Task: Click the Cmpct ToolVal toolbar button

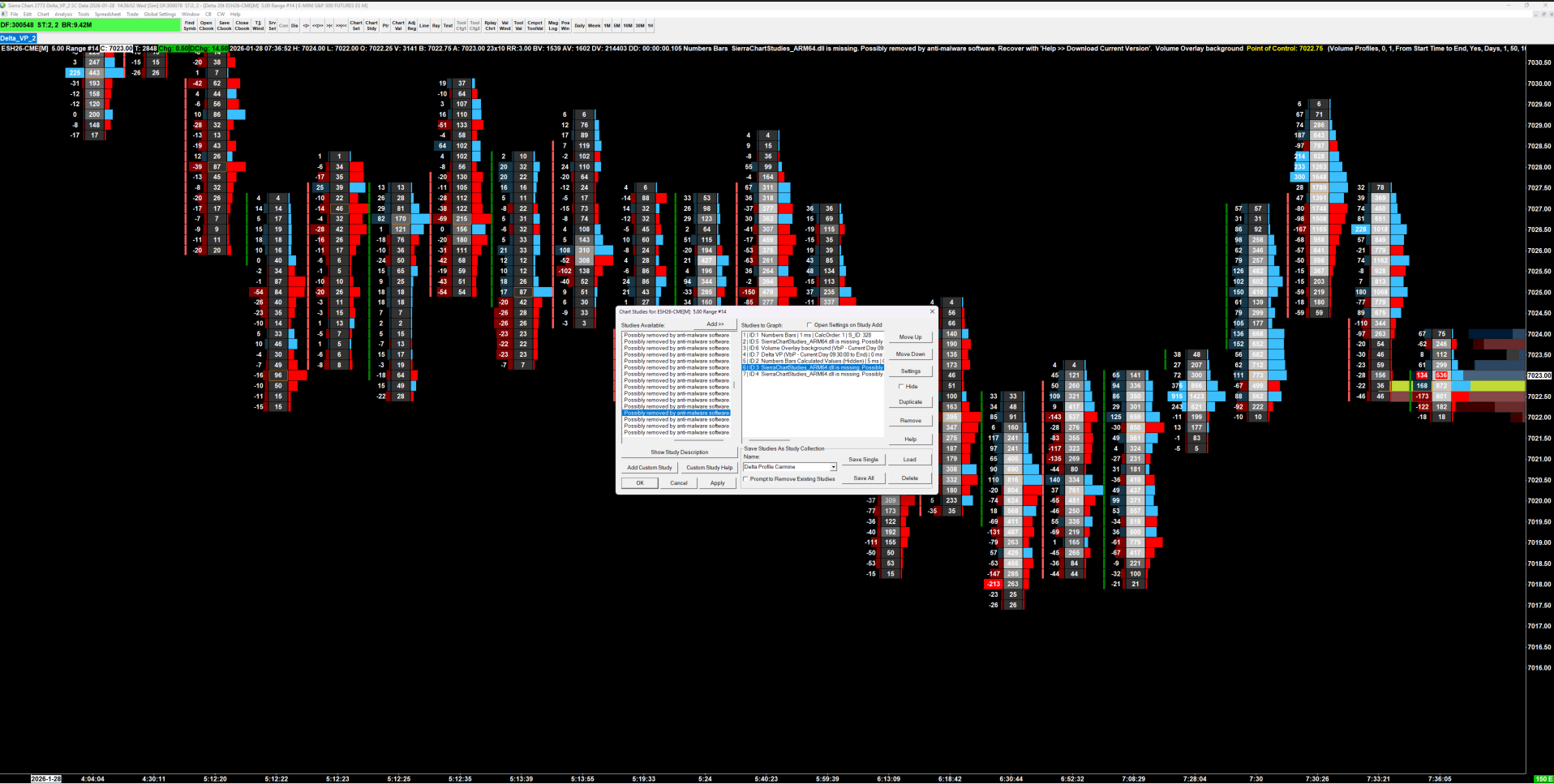Action: [535, 25]
